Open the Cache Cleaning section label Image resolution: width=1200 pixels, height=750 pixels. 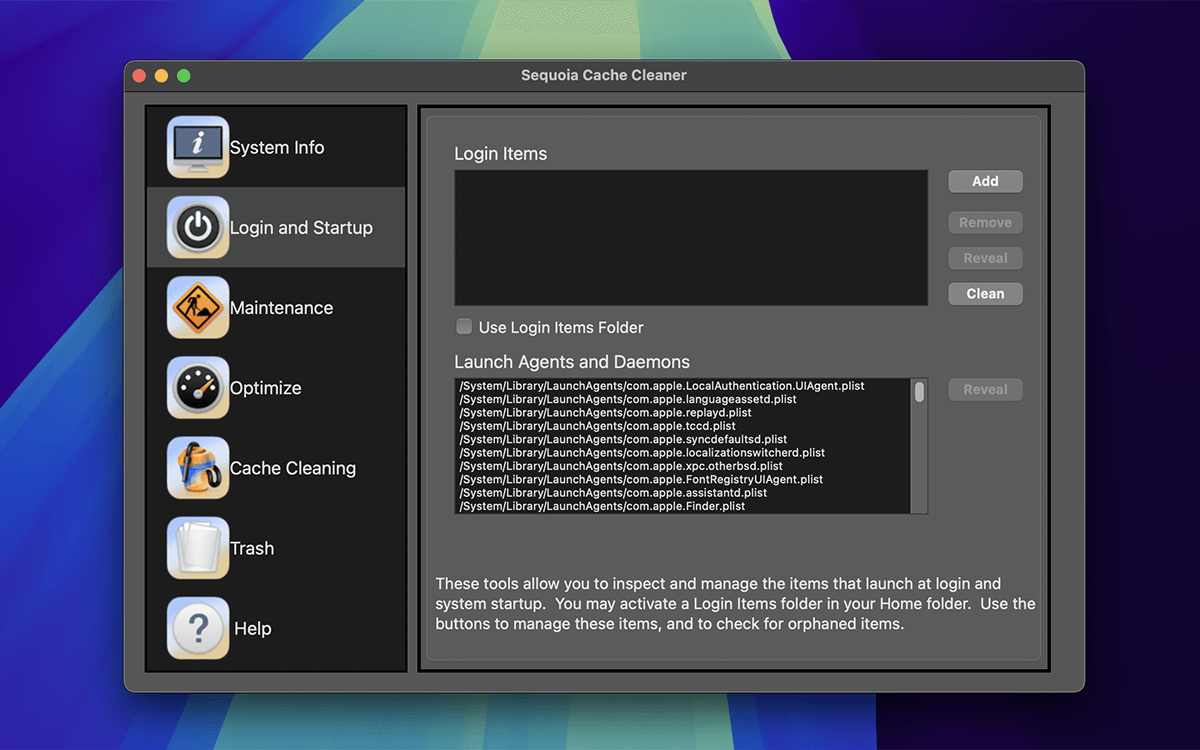(x=293, y=468)
